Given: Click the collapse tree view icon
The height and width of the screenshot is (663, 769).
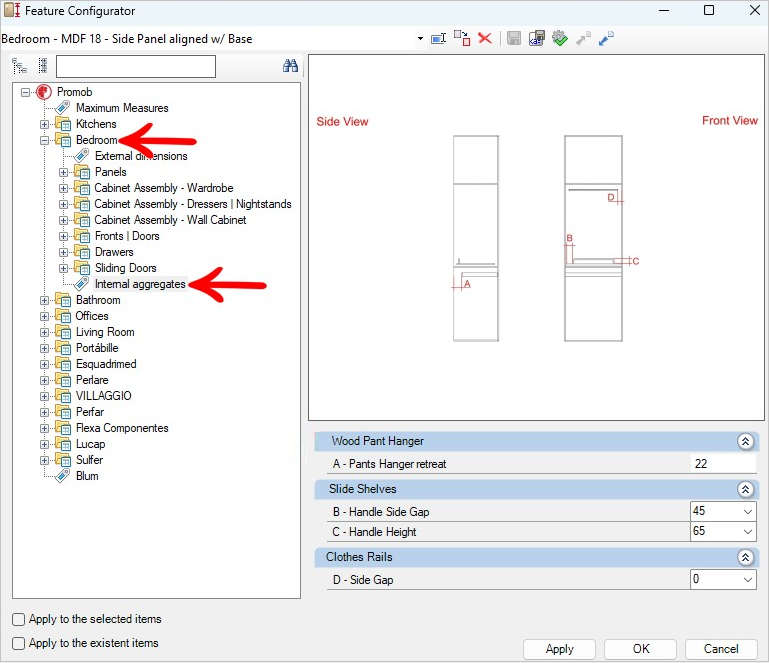Looking at the screenshot, I should (43, 66).
